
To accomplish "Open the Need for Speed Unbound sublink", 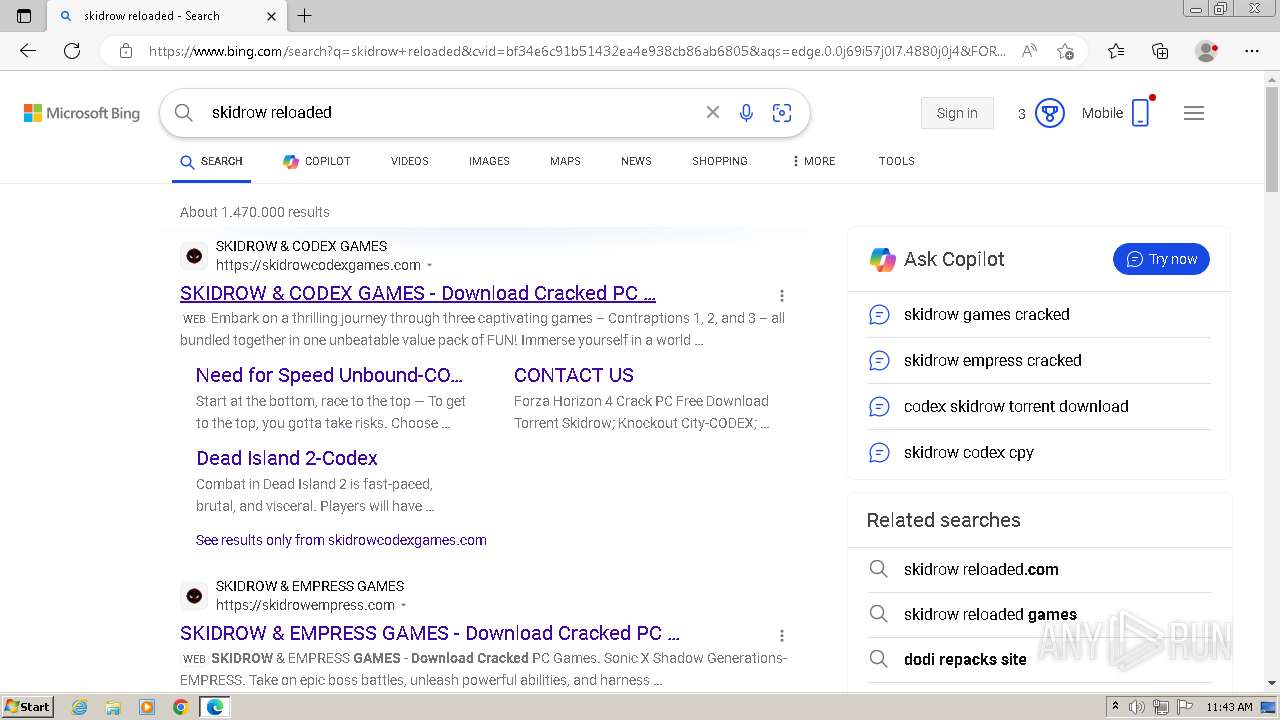I will [329, 375].
